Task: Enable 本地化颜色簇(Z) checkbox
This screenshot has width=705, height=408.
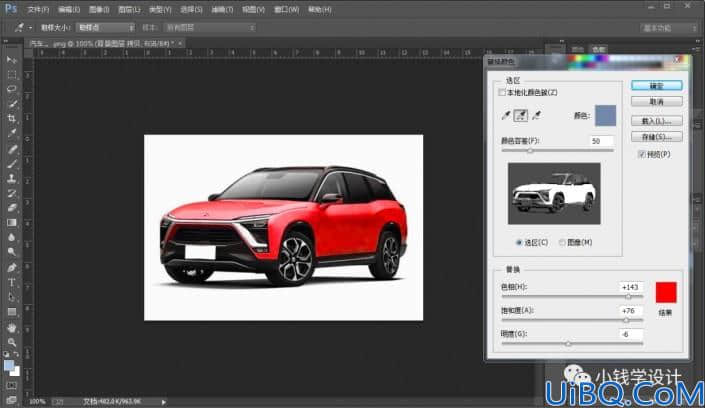Action: click(x=502, y=93)
